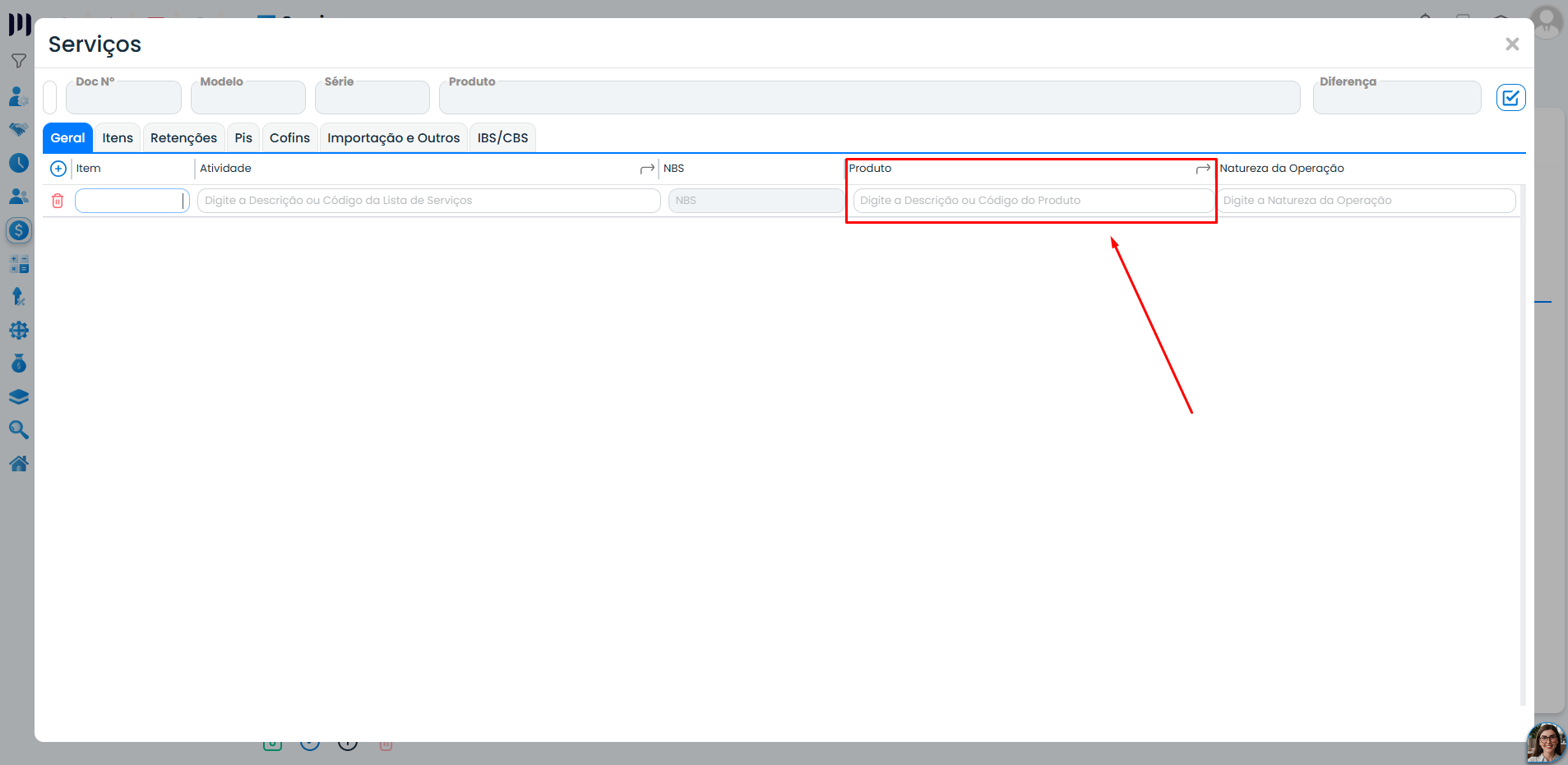The height and width of the screenshot is (765, 1568).
Task: Open the upward arrow percent sidebar icon
Action: tap(18, 297)
